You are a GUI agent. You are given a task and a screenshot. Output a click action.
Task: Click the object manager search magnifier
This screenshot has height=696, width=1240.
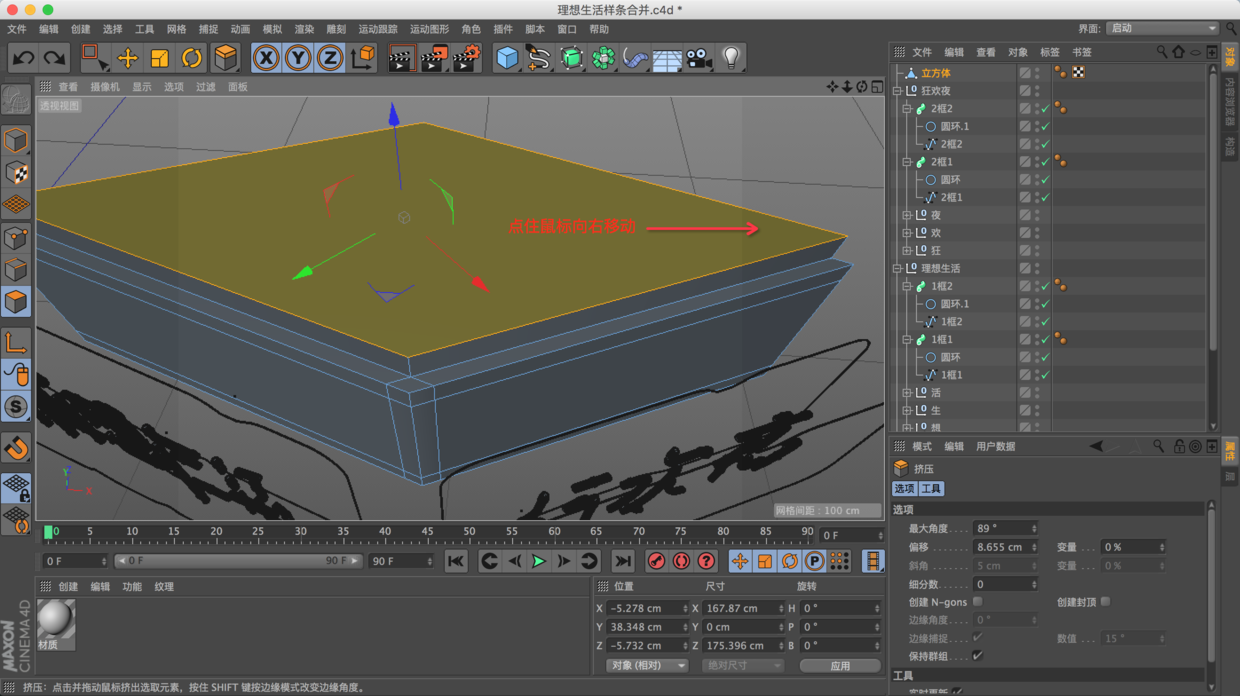click(1162, 52)
